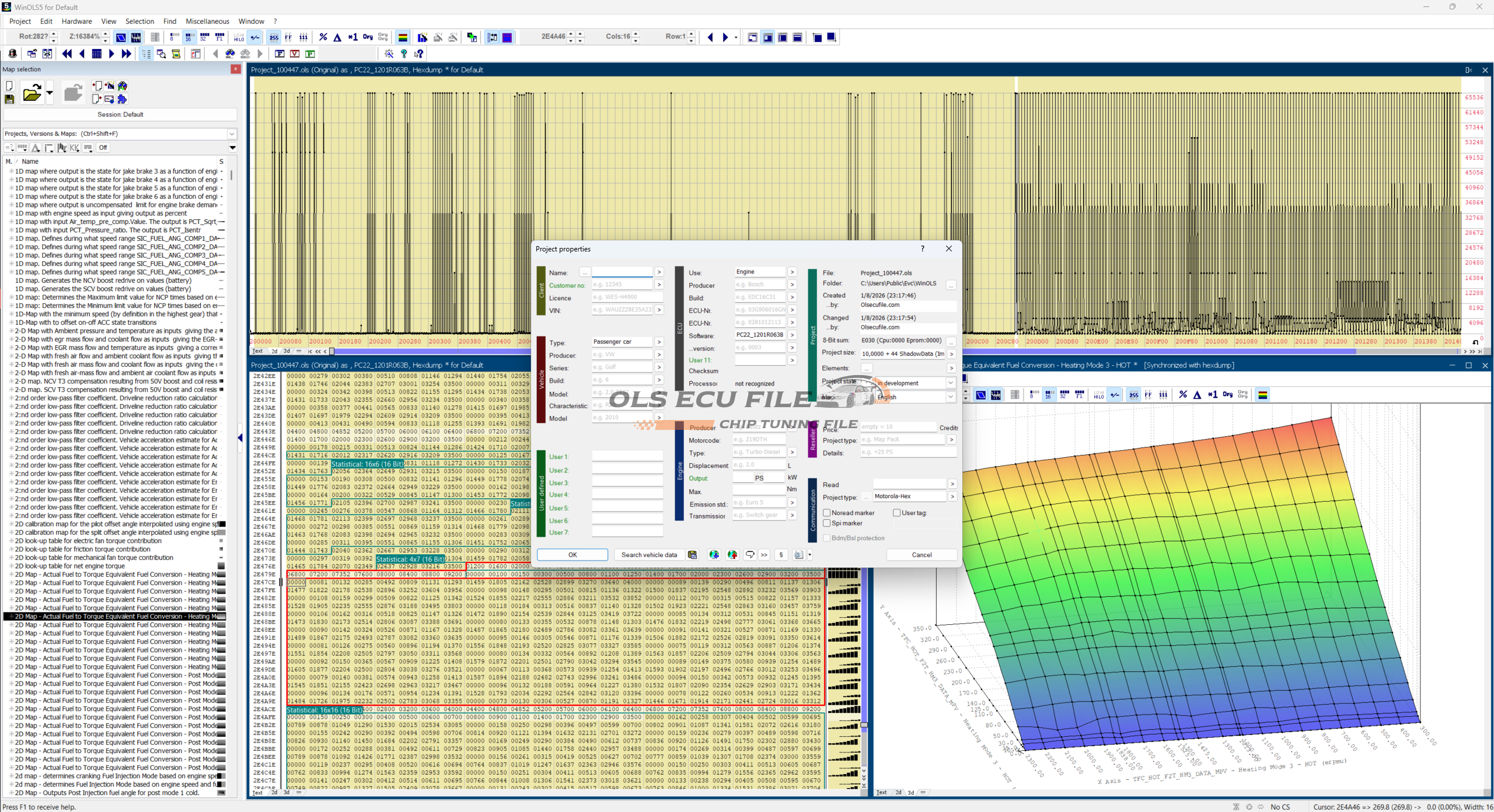
Task: Click the Search vehicle data button
Action: pos(649,555)
